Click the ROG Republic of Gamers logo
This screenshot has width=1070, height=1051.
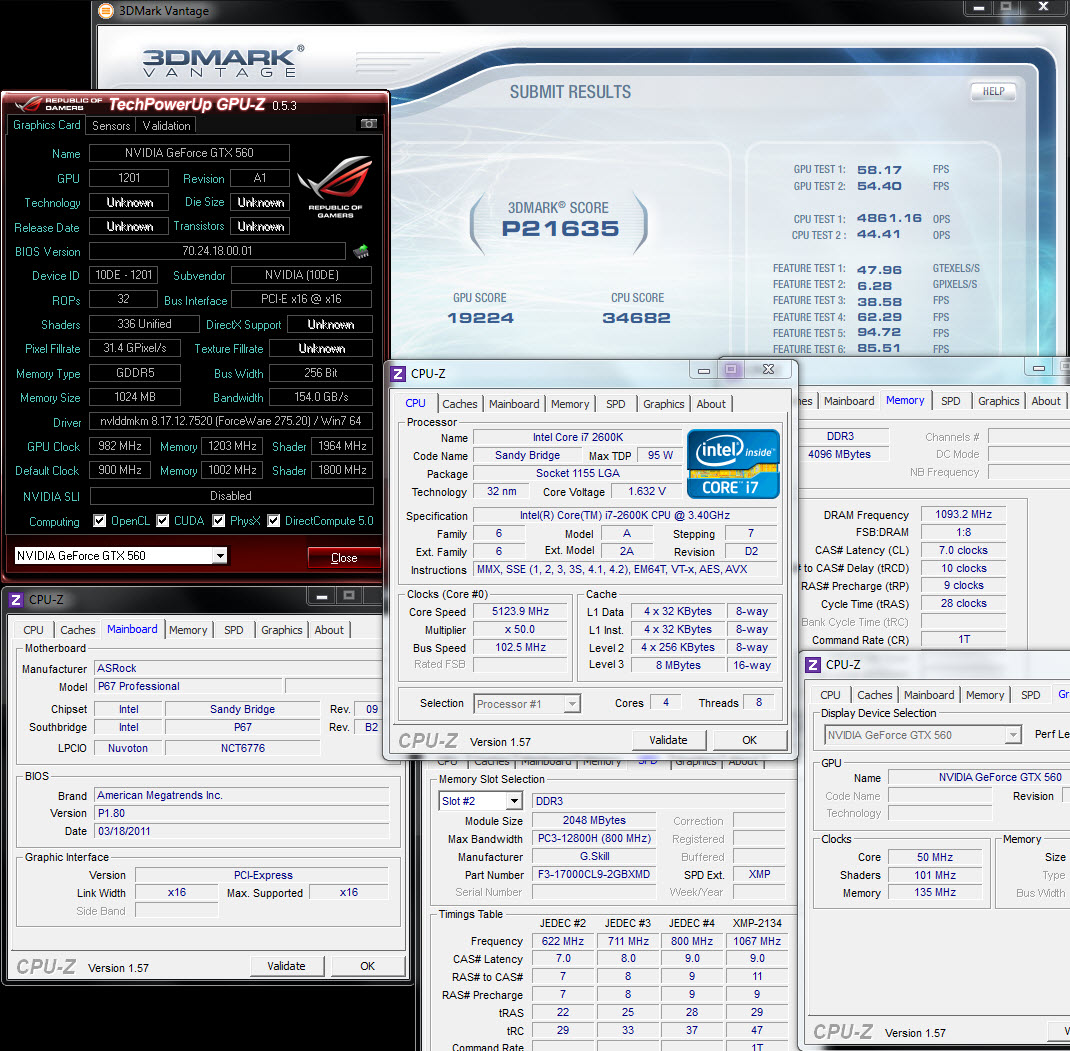click(335, 186)
